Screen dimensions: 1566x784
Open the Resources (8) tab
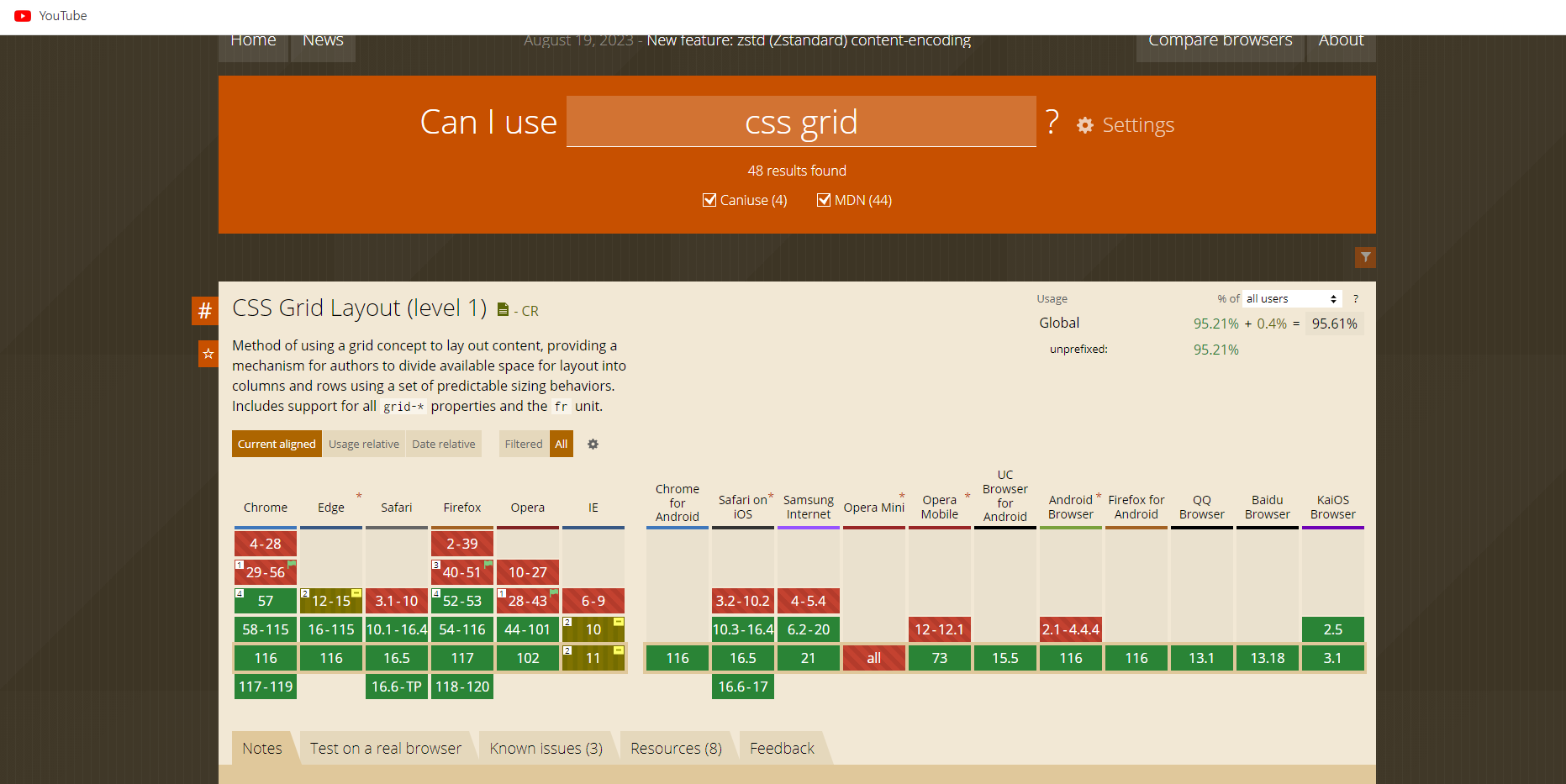click(677, 748)
